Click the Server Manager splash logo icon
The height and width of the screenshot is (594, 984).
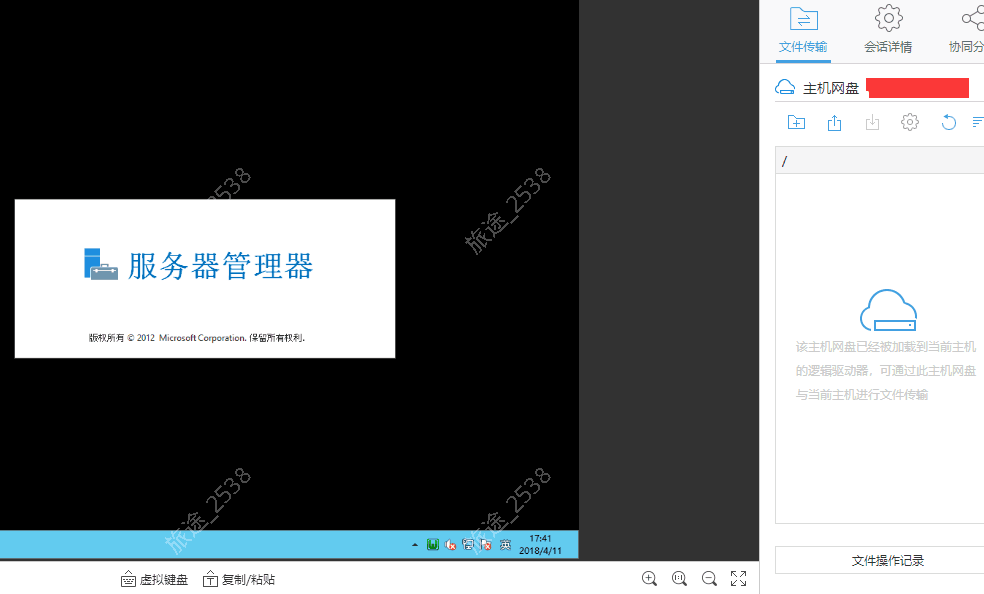[x=100, y=264]
